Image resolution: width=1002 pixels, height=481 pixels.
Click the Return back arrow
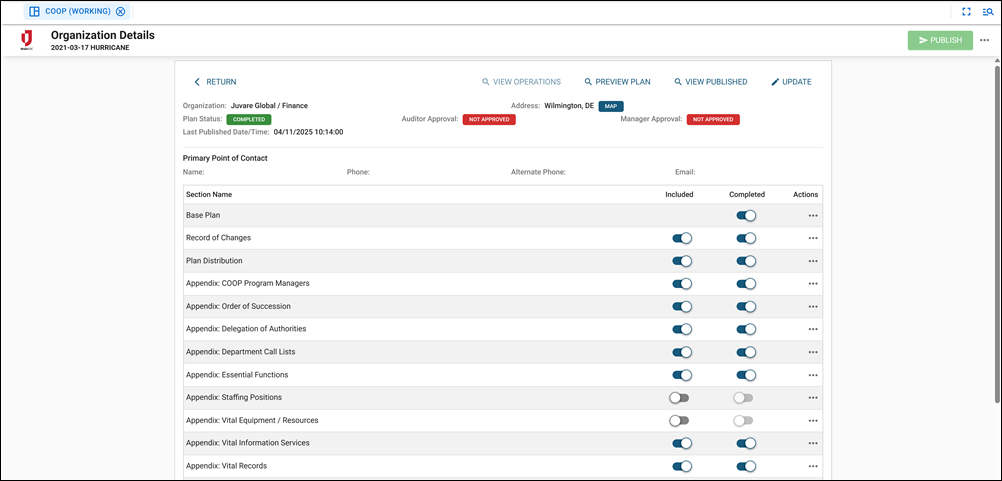click(x=197, y=82)
